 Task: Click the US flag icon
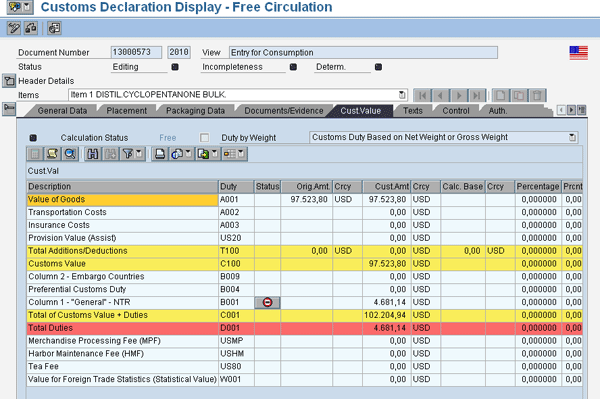(x=579, y=53)
